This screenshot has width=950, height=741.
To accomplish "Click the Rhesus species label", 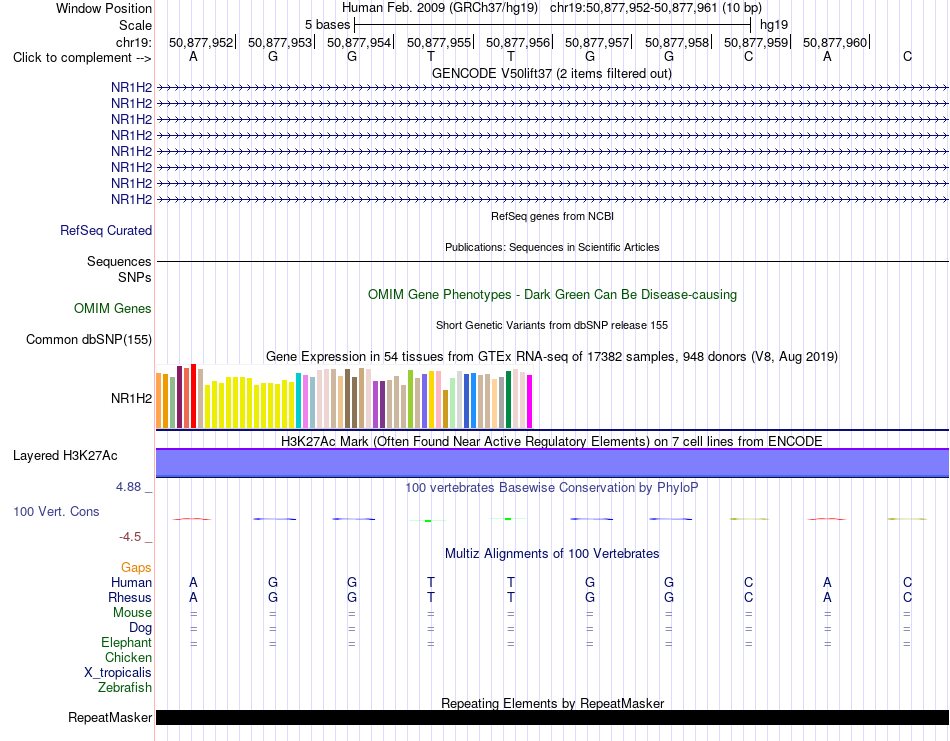I will pyautogui.click(x=130, y=597).
